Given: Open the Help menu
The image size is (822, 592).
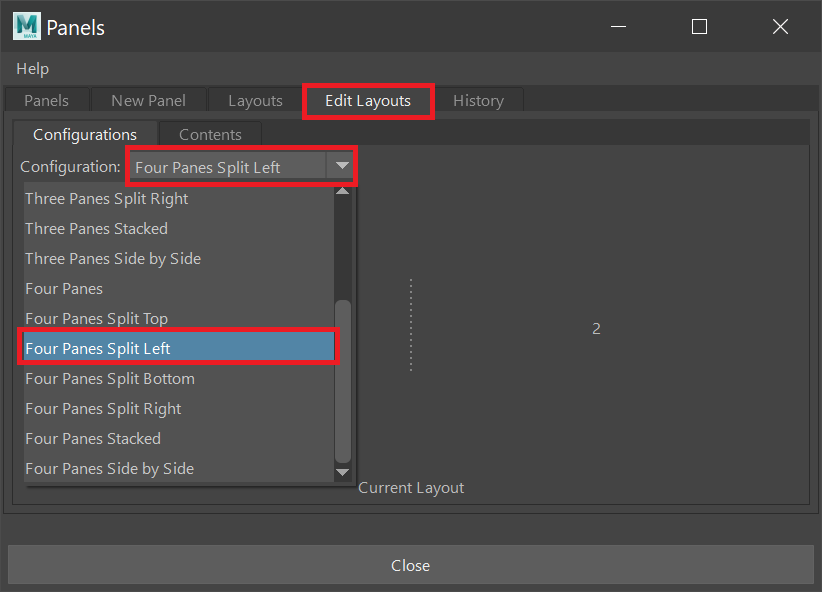Looking at the screenshot, I should [32, 68].
